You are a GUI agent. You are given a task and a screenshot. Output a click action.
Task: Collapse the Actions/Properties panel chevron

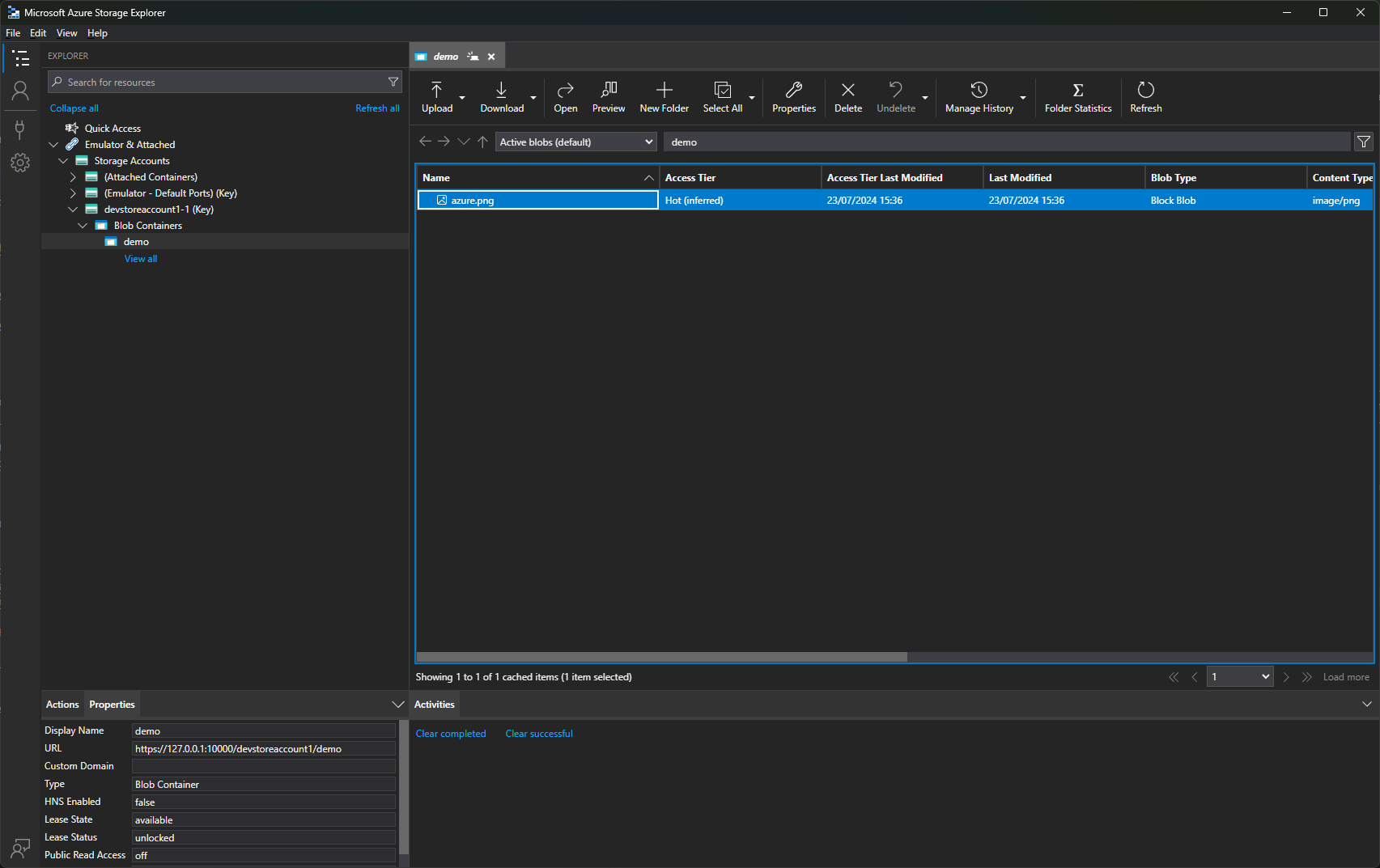click(397, 705)
